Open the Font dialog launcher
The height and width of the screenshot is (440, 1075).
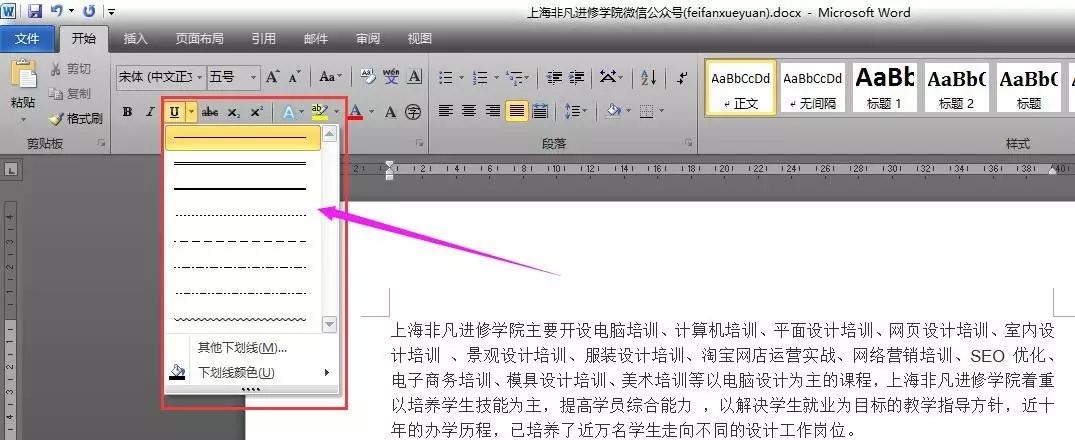tap(419, 143)
